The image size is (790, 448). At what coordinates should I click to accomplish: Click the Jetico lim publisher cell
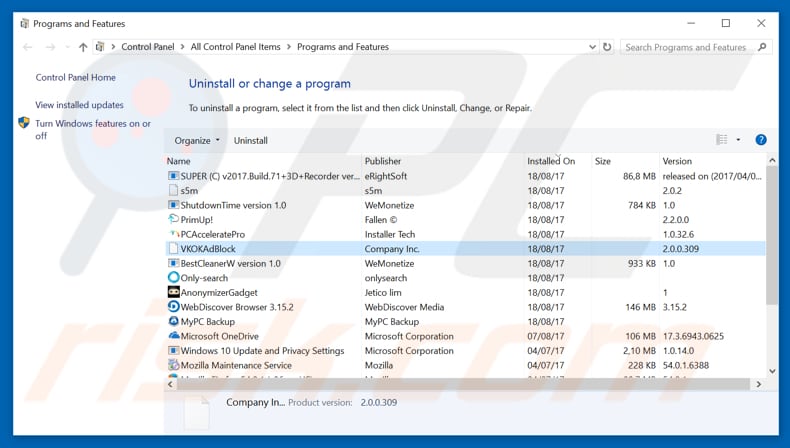pyautogui.click(x=383, y=293)
